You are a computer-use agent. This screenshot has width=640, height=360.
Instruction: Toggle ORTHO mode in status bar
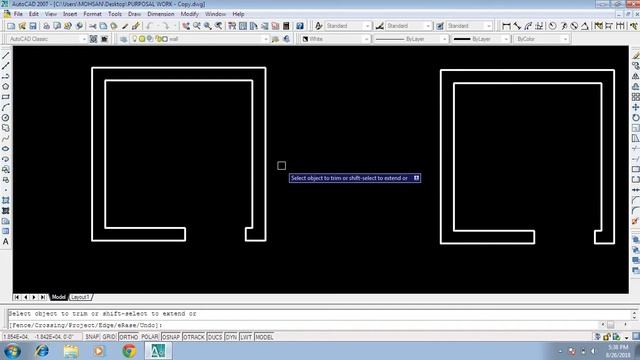(x=129, y=337)
